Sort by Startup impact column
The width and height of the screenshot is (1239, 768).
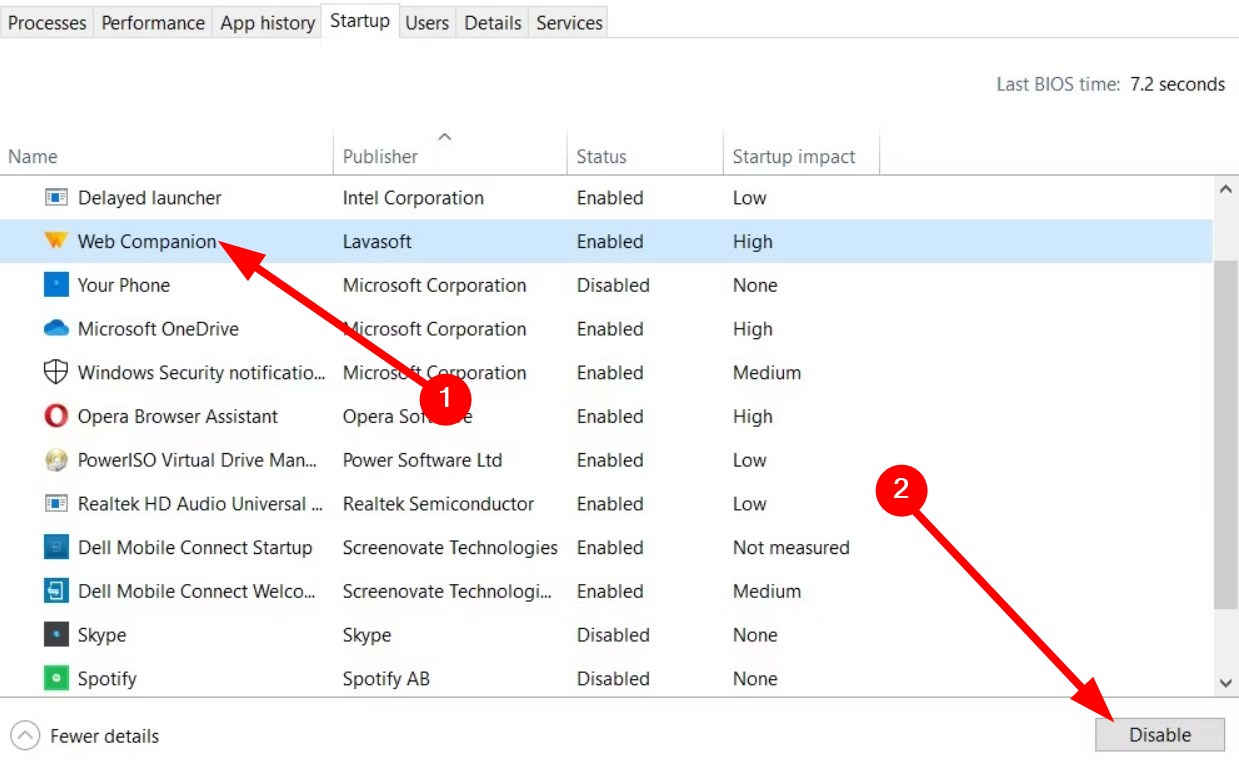(x=794, y=157)
